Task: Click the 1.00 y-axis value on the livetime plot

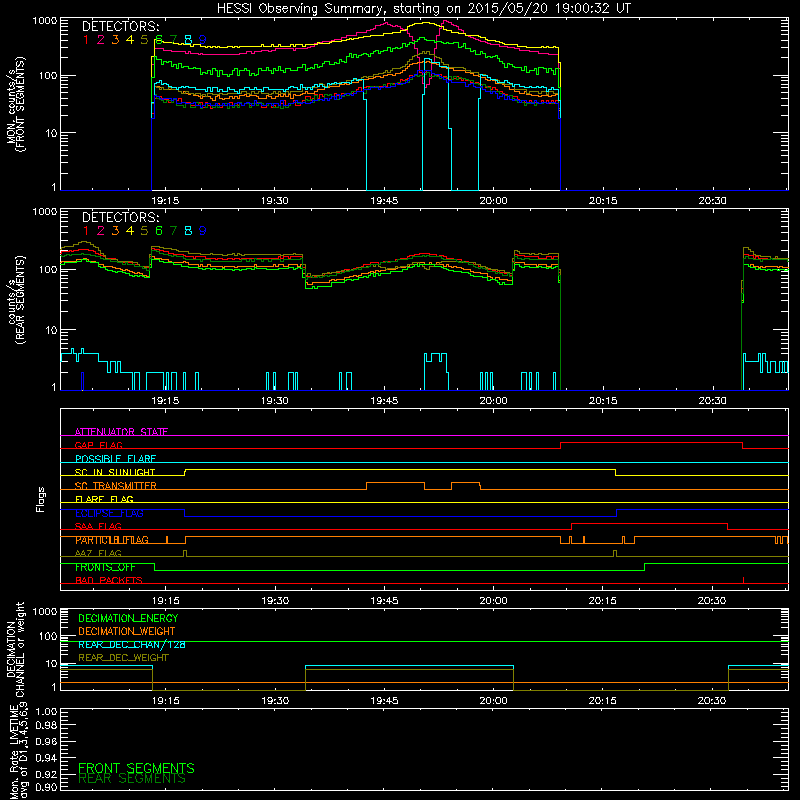Action: pyautogui.click(x=47, y=712)
